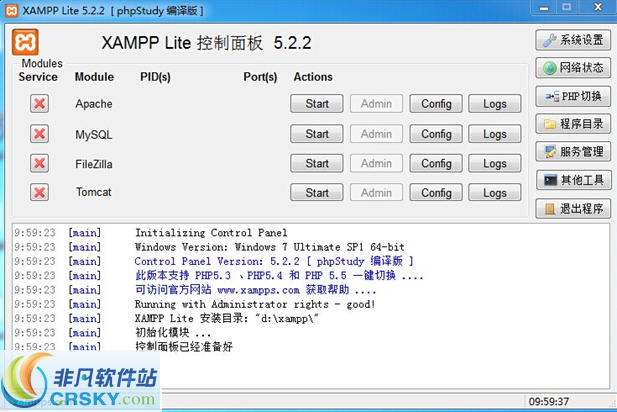Open 网络状态 network status

[573, 68]
